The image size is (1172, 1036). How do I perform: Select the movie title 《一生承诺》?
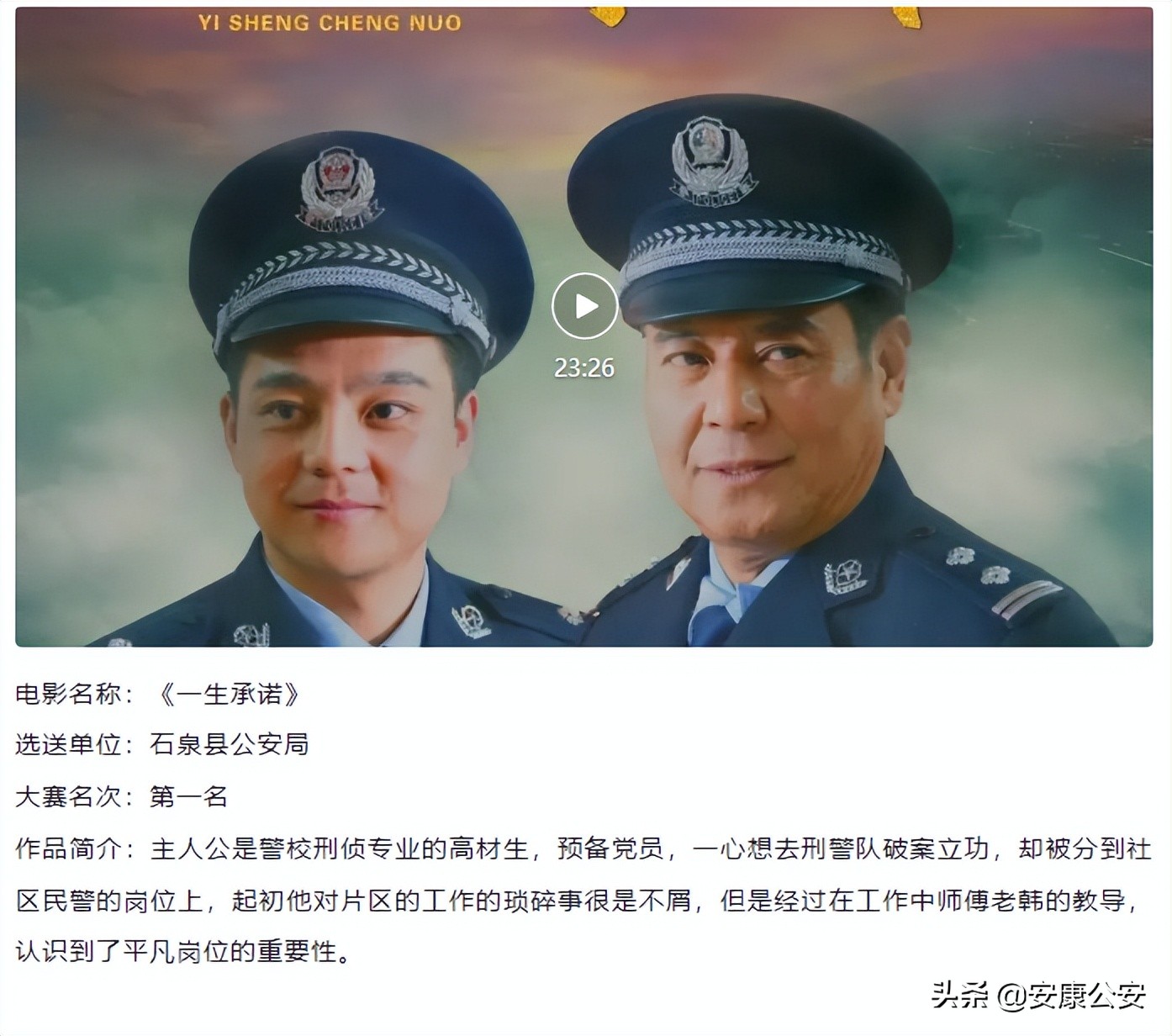[x=229, y=694]
